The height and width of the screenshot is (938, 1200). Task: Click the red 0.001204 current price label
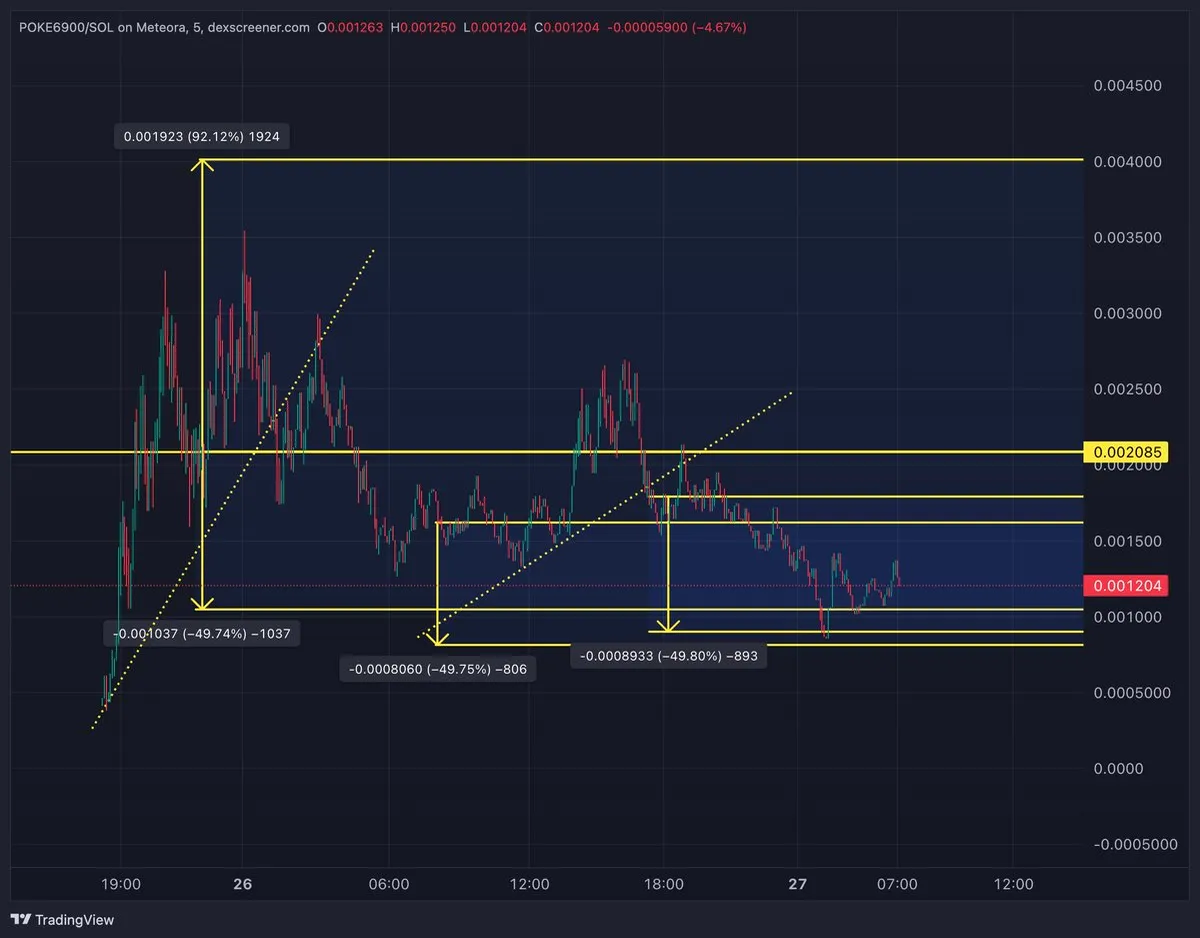pyautogui.click(x=1127, y=586)
